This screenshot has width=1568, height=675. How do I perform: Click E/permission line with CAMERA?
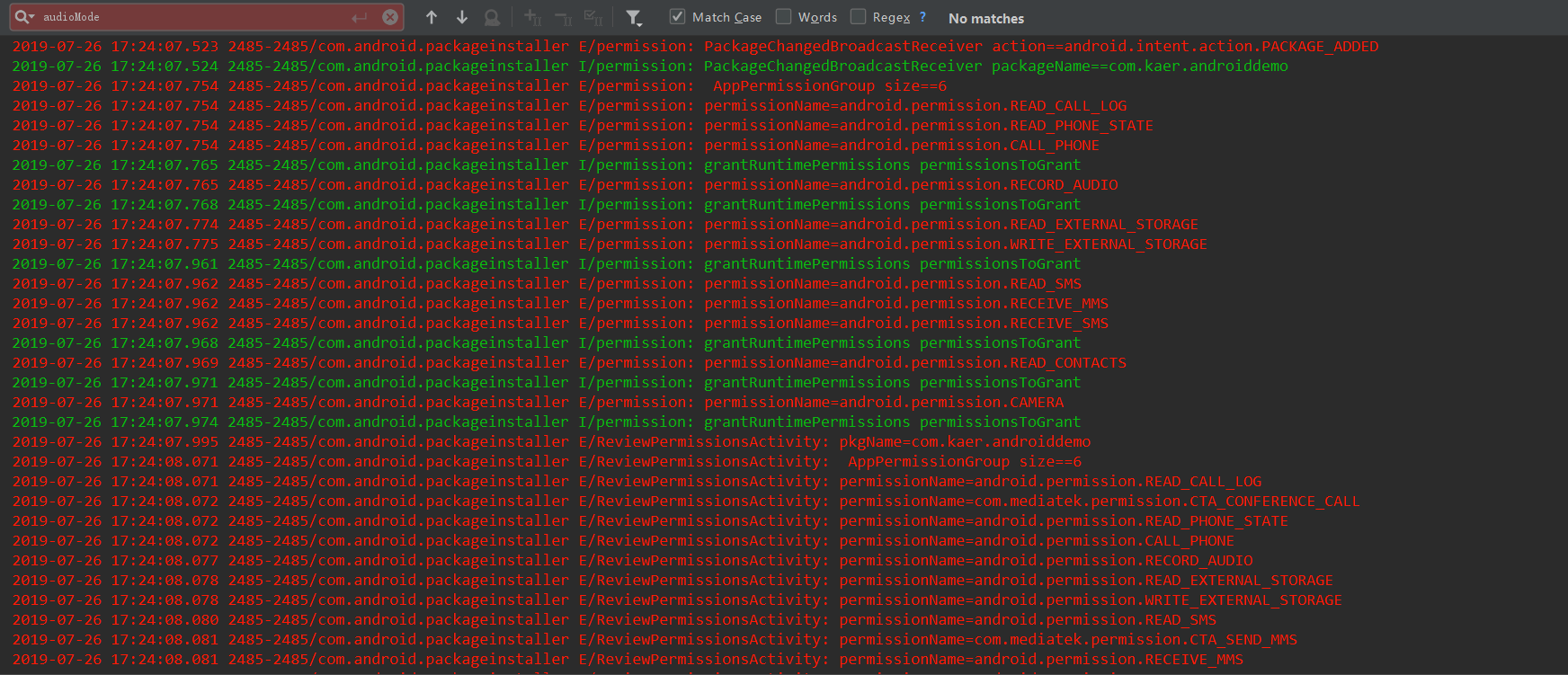pos(538,402)
